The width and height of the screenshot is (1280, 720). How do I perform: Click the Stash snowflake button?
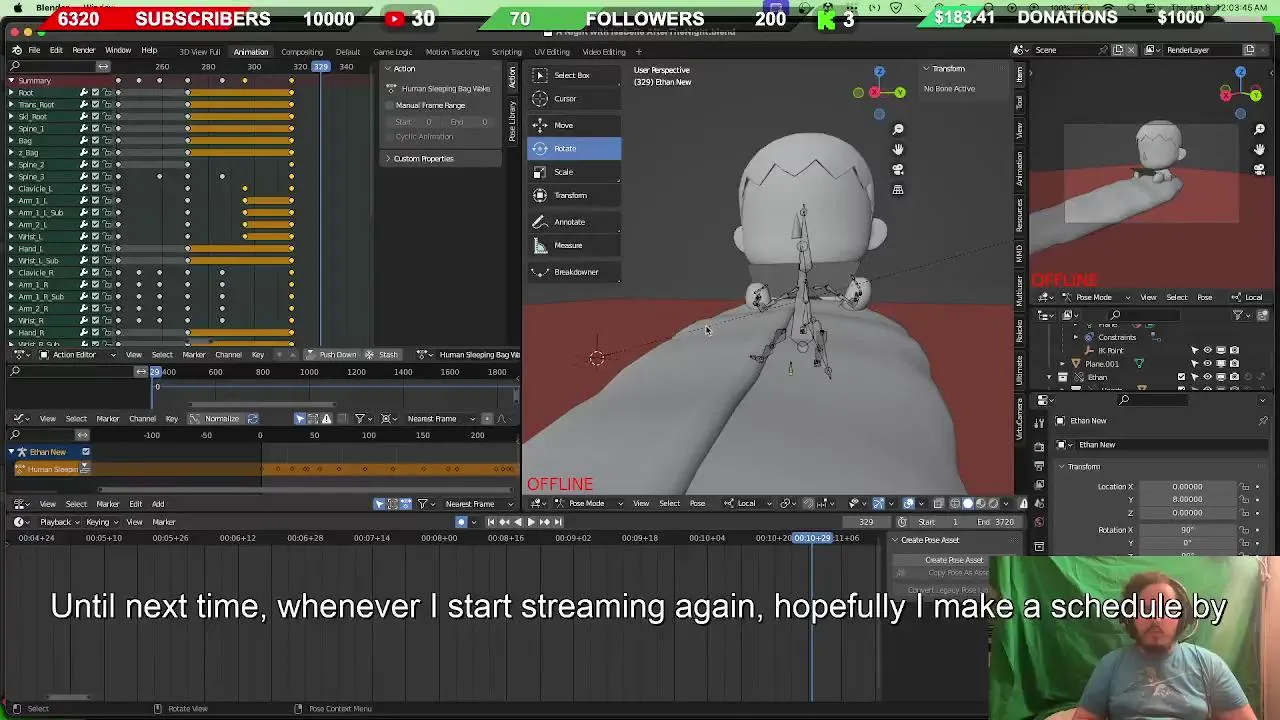[382, 355]
